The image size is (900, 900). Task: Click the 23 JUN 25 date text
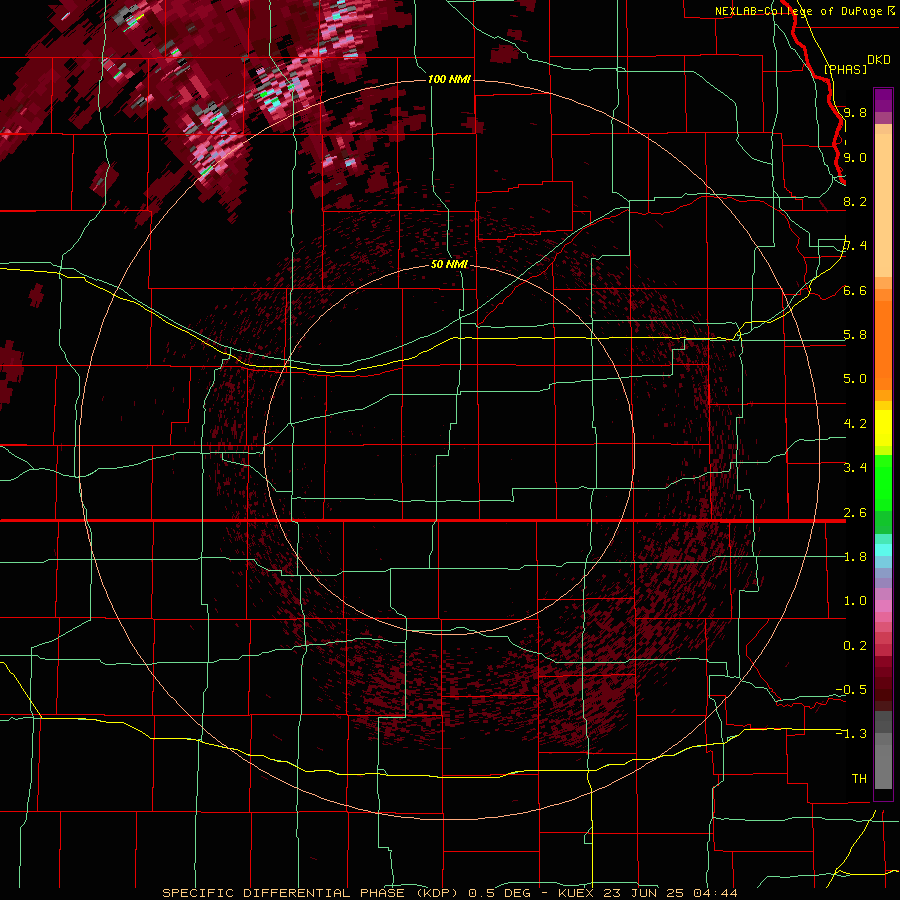[x=643, y=893]
